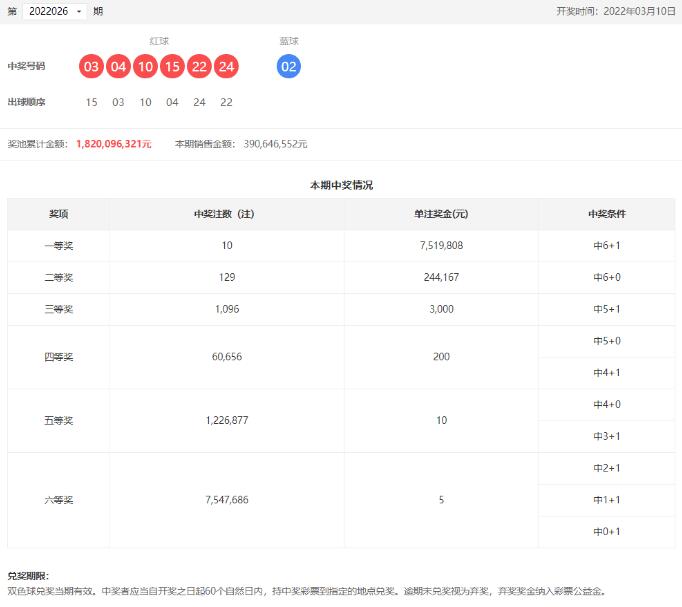Click red ball 22
Image resolution: width=682 pixels, height=607 pixels.
(199, 67)
